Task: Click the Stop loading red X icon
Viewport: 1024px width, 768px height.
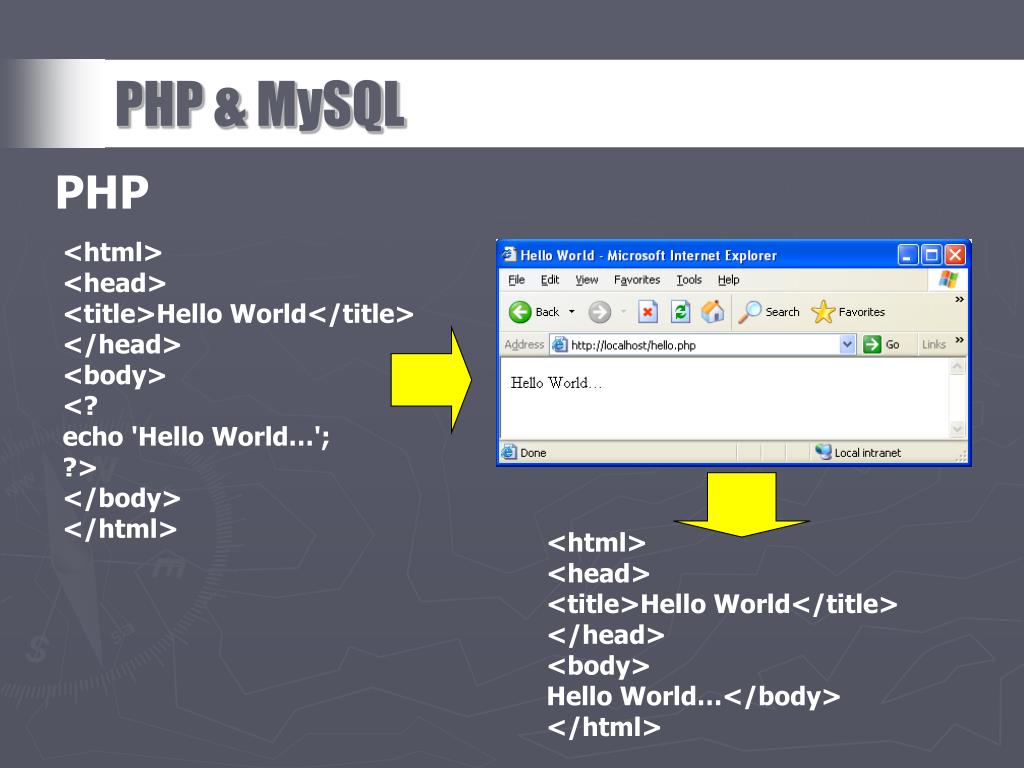Action: click(647, 312)
